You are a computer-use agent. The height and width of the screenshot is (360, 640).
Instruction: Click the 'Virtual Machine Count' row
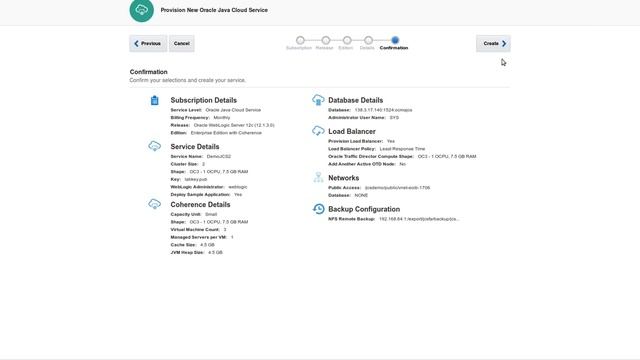pyautogui.click(x=198, y=230)
